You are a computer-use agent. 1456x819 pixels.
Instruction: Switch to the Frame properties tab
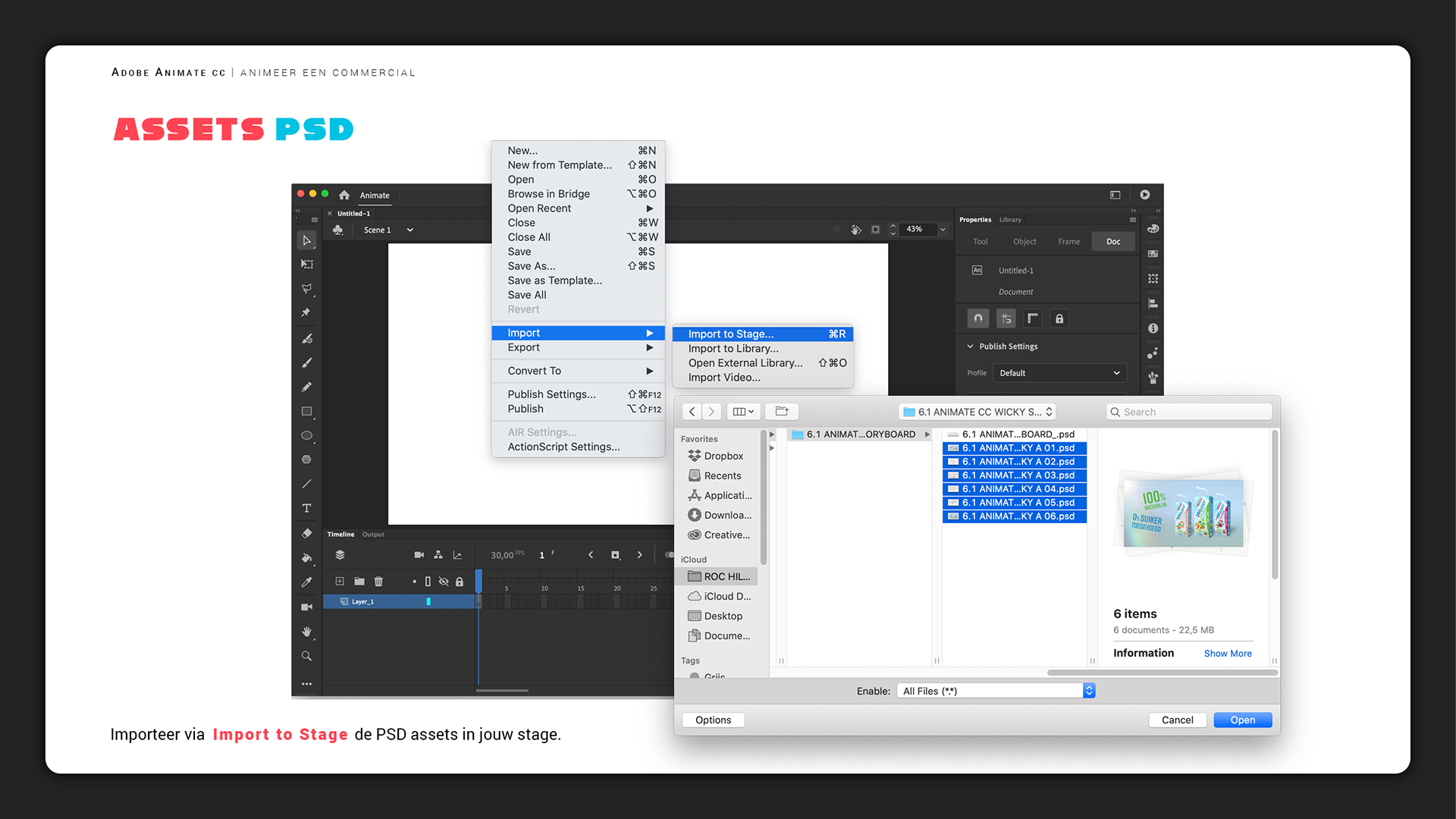[1068, 242]
